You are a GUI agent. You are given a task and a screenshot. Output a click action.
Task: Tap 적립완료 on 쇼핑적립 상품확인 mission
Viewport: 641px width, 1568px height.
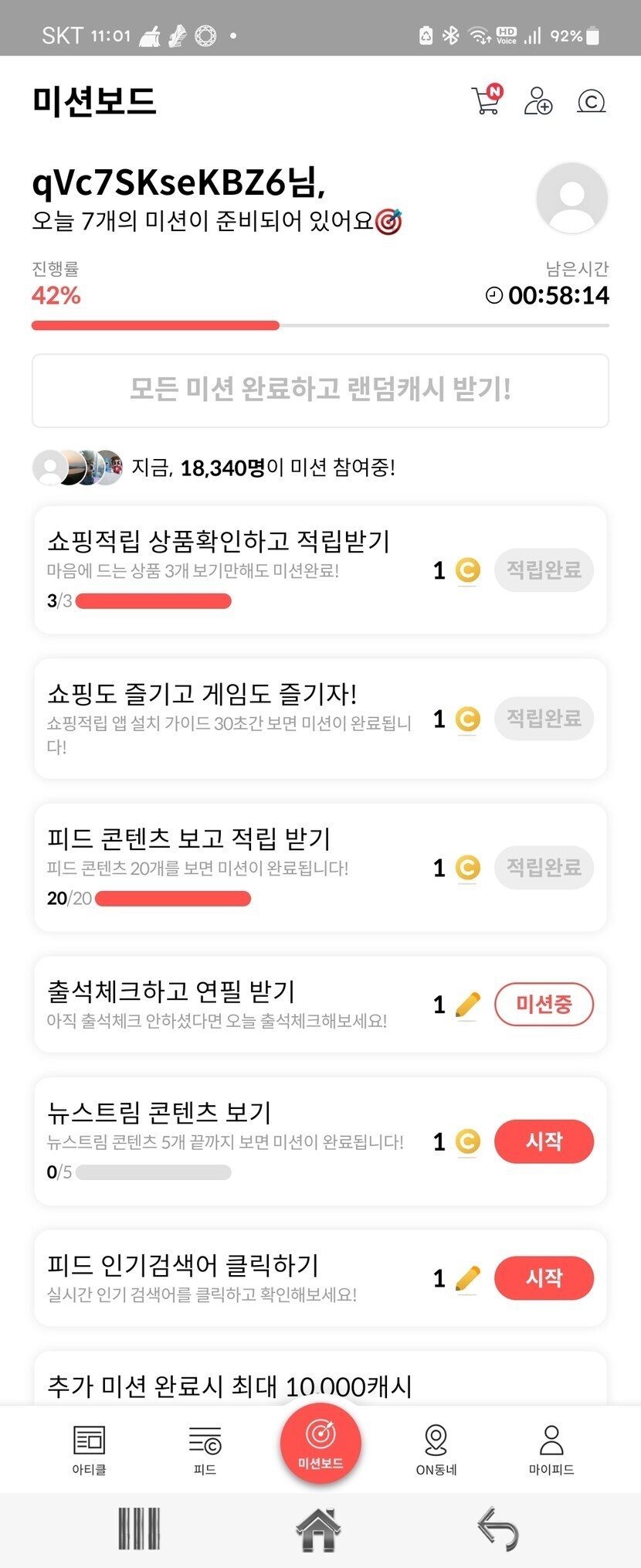(x=544, y=570)
